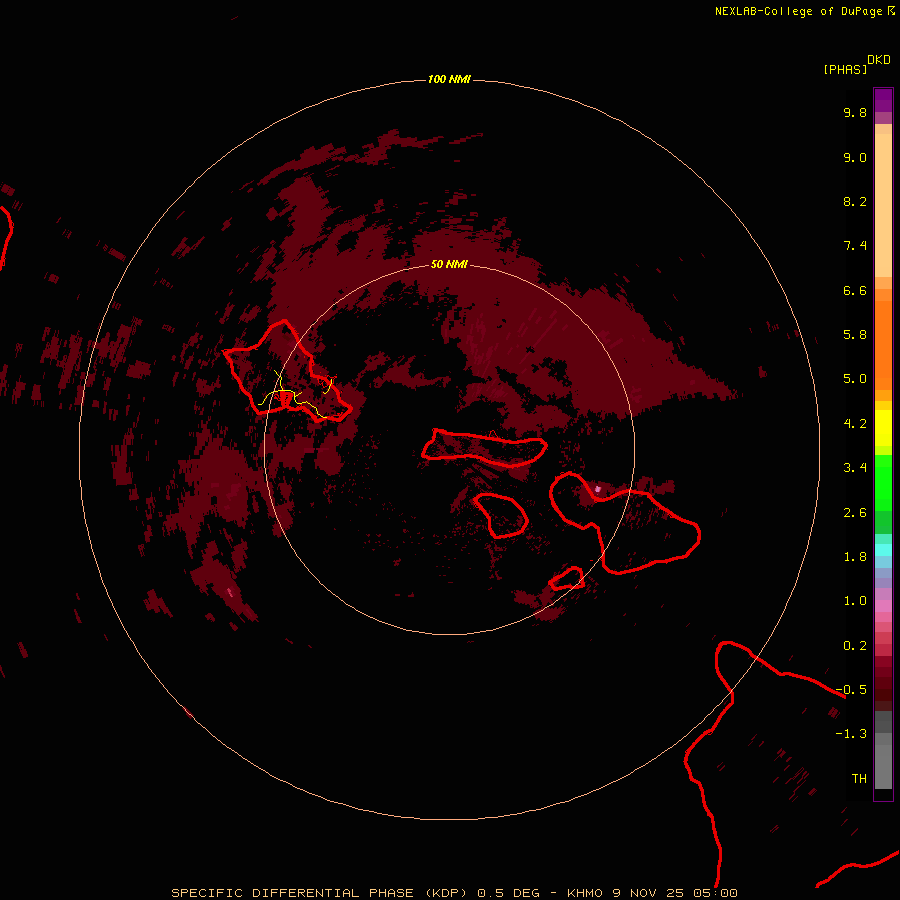Click the 5.8 value on color scale
Viewport: 900px width, 900px height.
point(855,335)
